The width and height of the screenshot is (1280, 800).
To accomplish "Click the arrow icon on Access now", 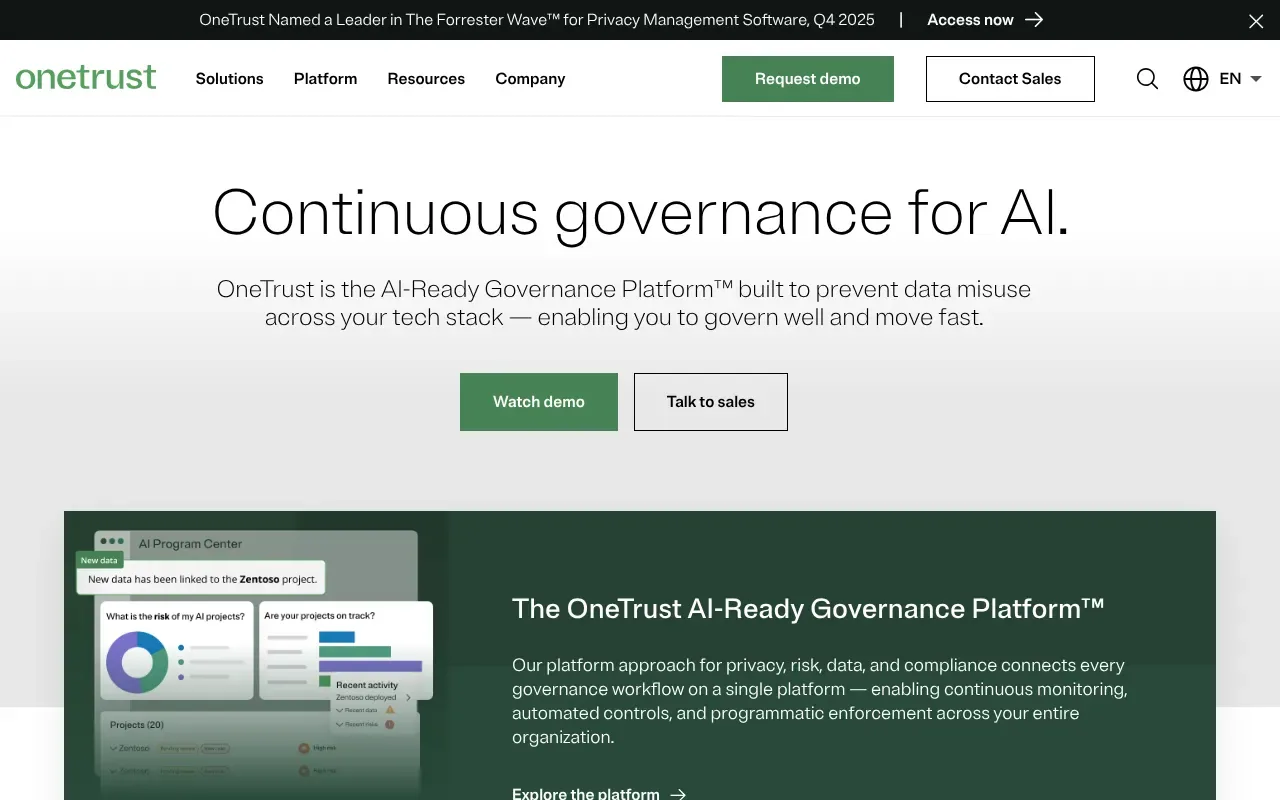I will (1034, 19).
